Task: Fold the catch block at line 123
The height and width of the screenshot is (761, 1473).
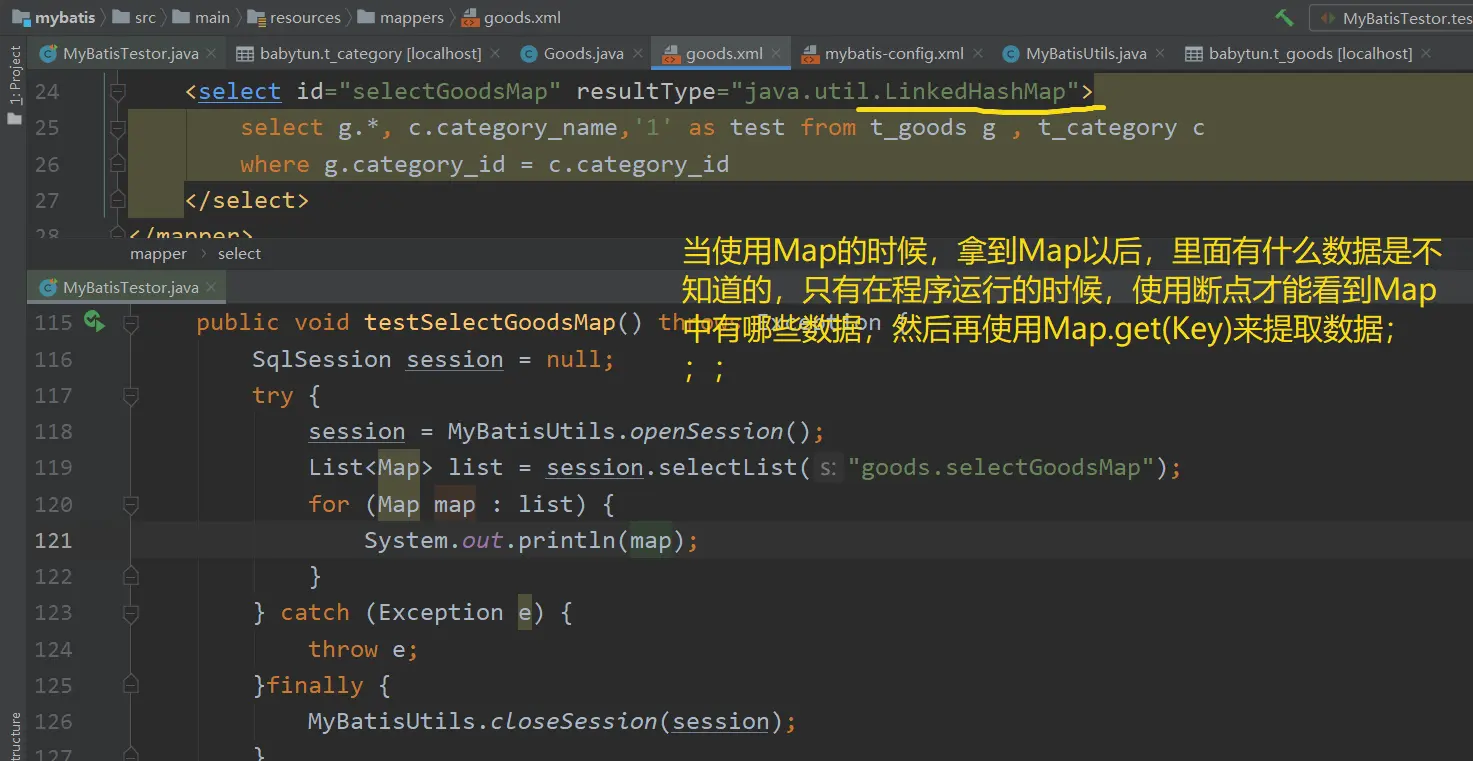Action: 130,613
